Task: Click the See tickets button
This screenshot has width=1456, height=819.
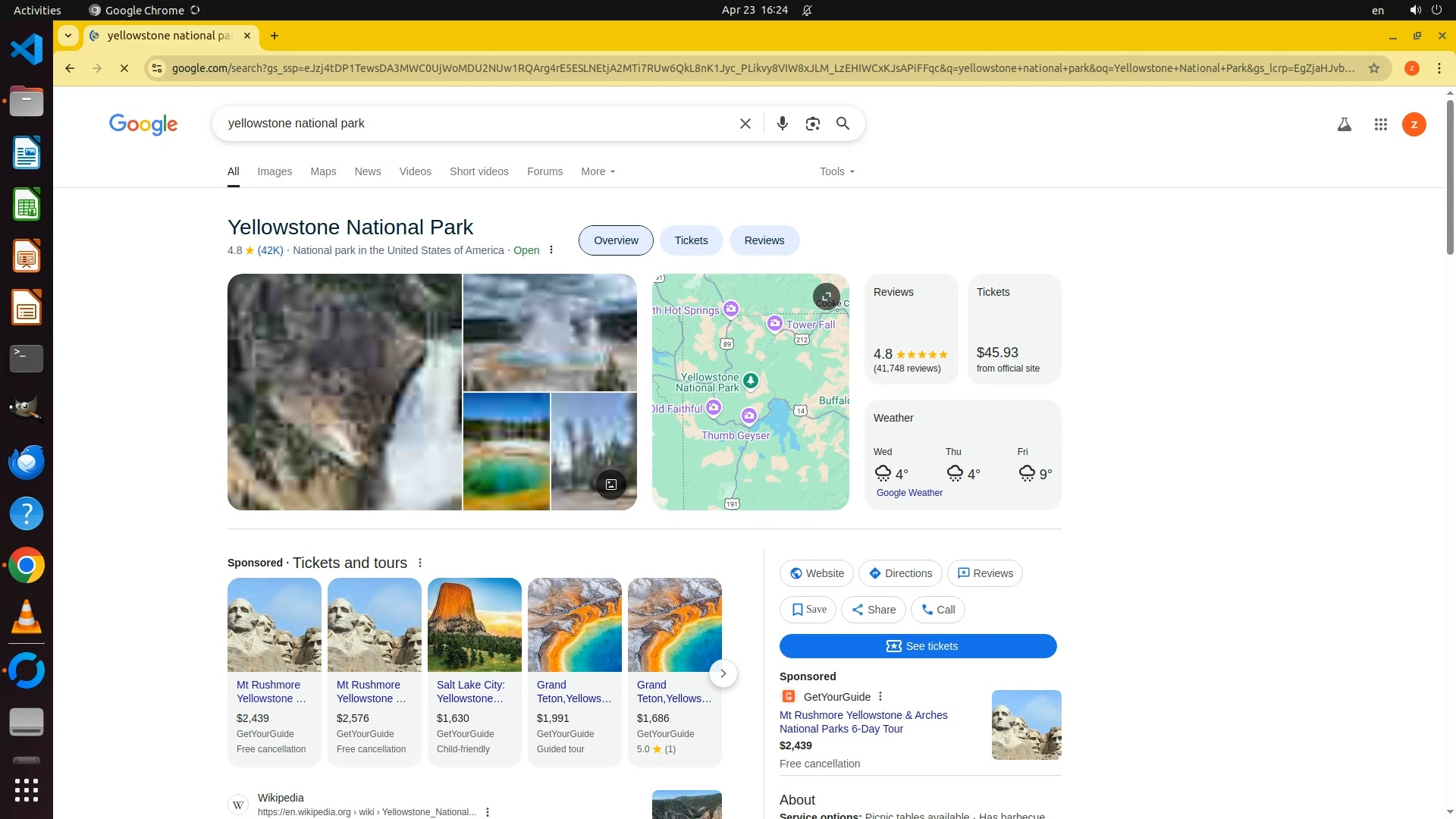Action: [x=918, y=646]
